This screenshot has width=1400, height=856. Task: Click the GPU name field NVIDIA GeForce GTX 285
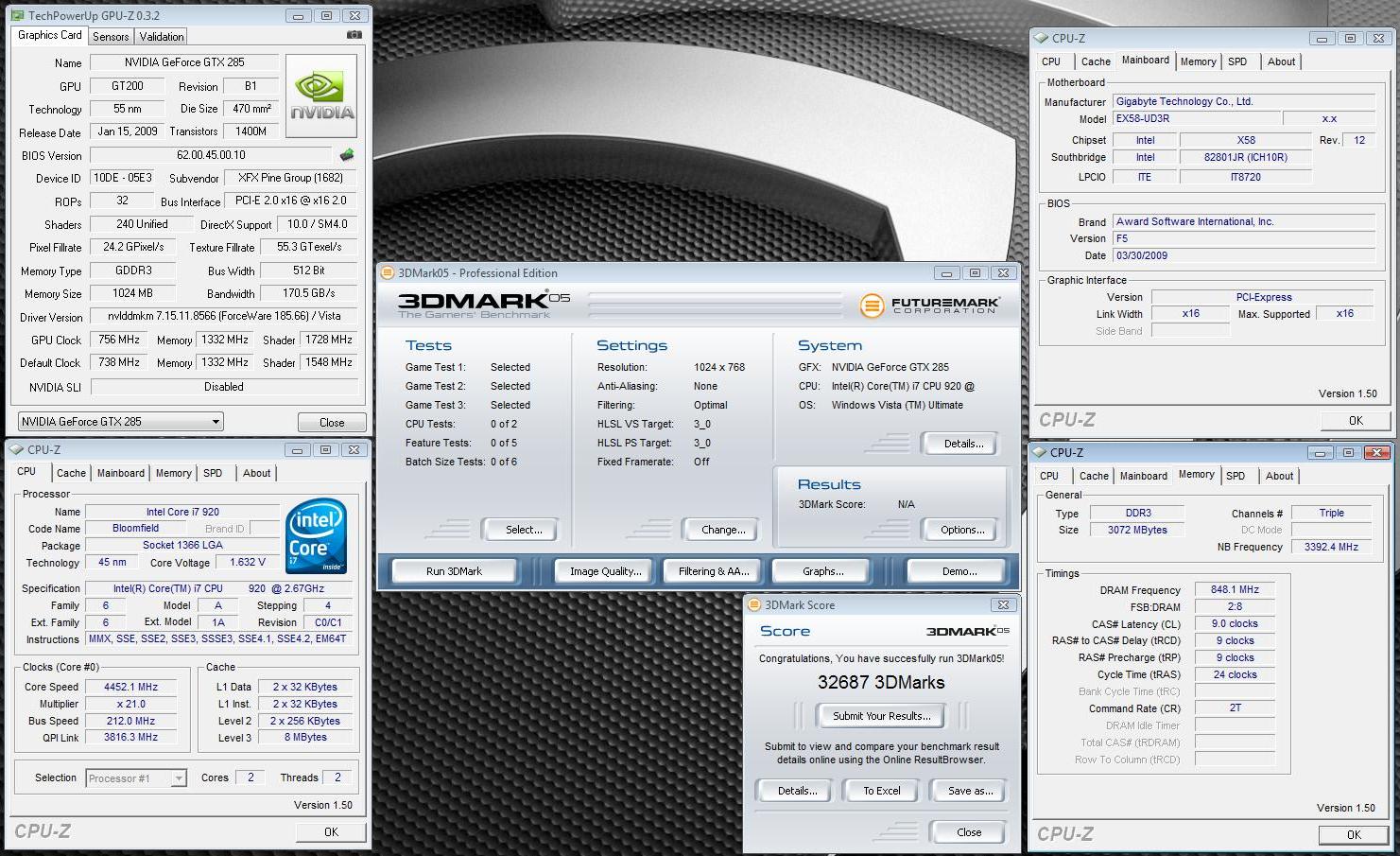(184, 62)
